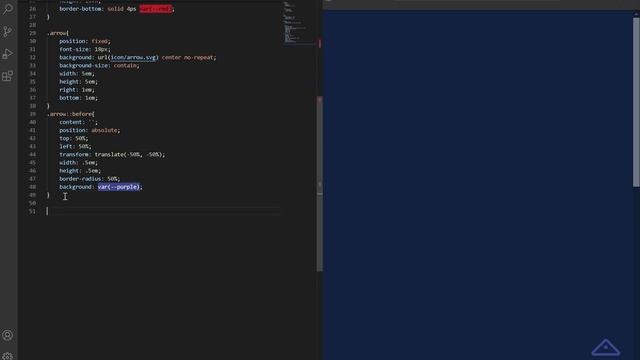Click the 'top: 50%;' line

coord(73,138)
